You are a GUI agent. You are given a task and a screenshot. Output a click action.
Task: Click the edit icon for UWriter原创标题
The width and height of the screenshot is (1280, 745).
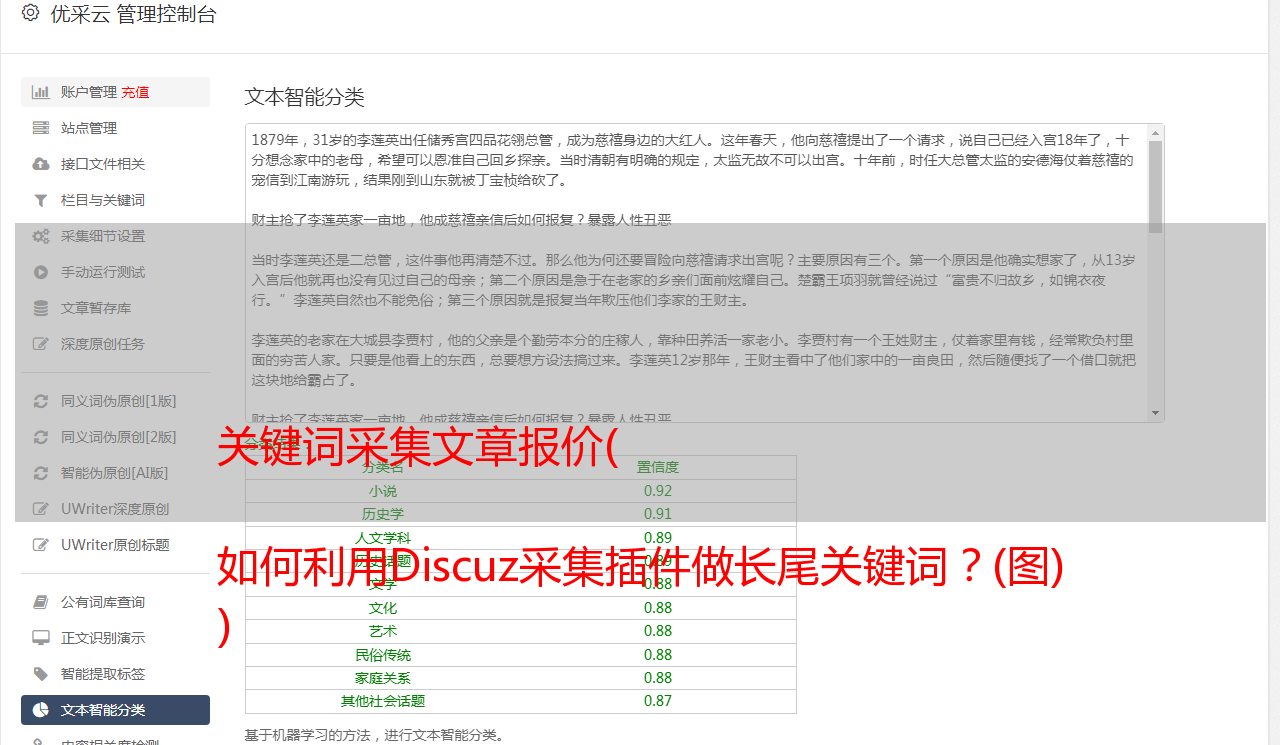point(41,545)
